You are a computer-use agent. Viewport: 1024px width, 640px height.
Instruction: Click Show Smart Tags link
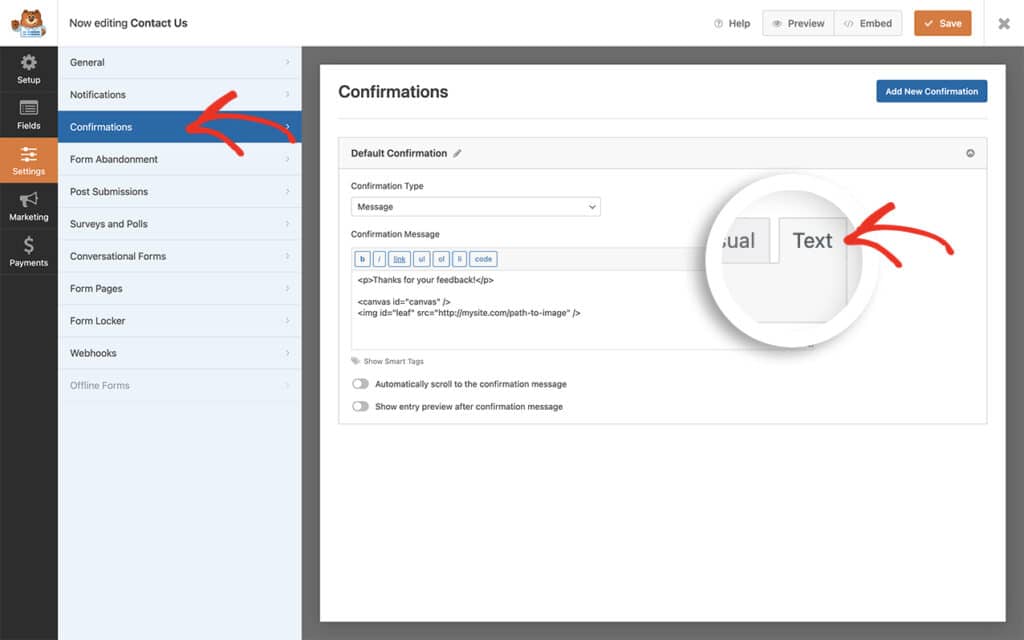[393, 361]
